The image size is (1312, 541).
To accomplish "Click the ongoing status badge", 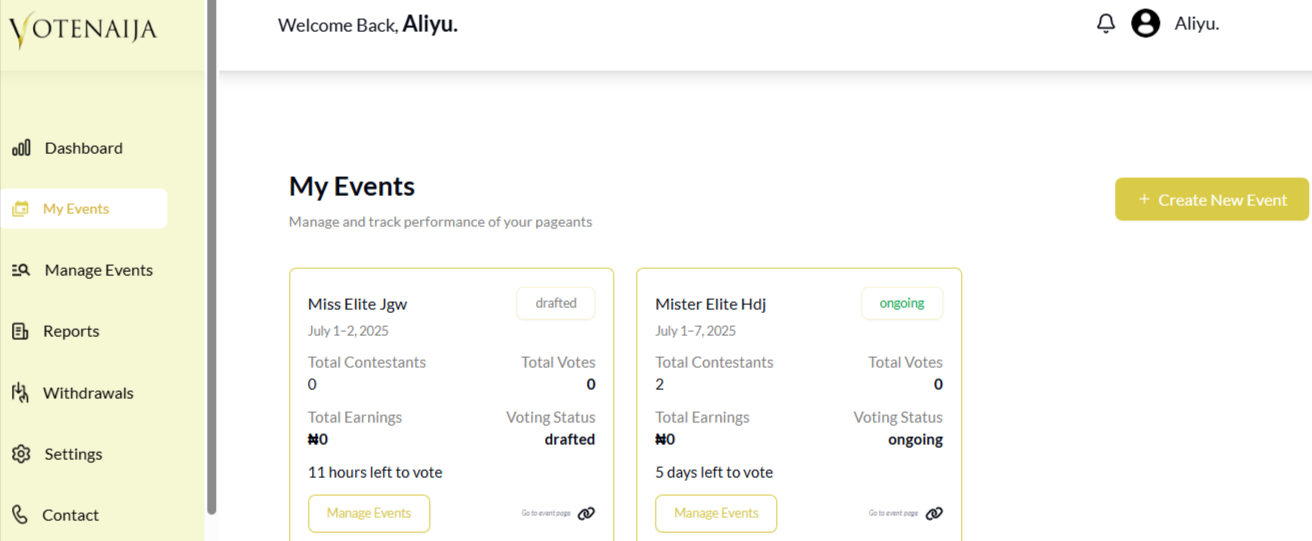I will click(x=902, y=303).
